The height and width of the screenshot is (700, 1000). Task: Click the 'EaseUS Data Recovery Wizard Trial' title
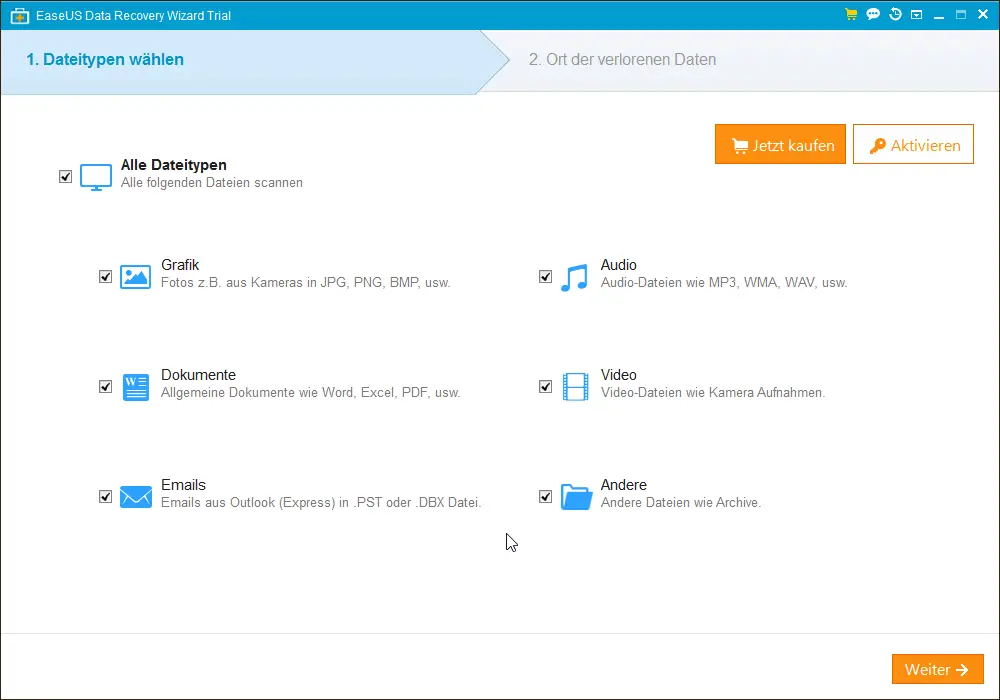[x=133, y=15]
